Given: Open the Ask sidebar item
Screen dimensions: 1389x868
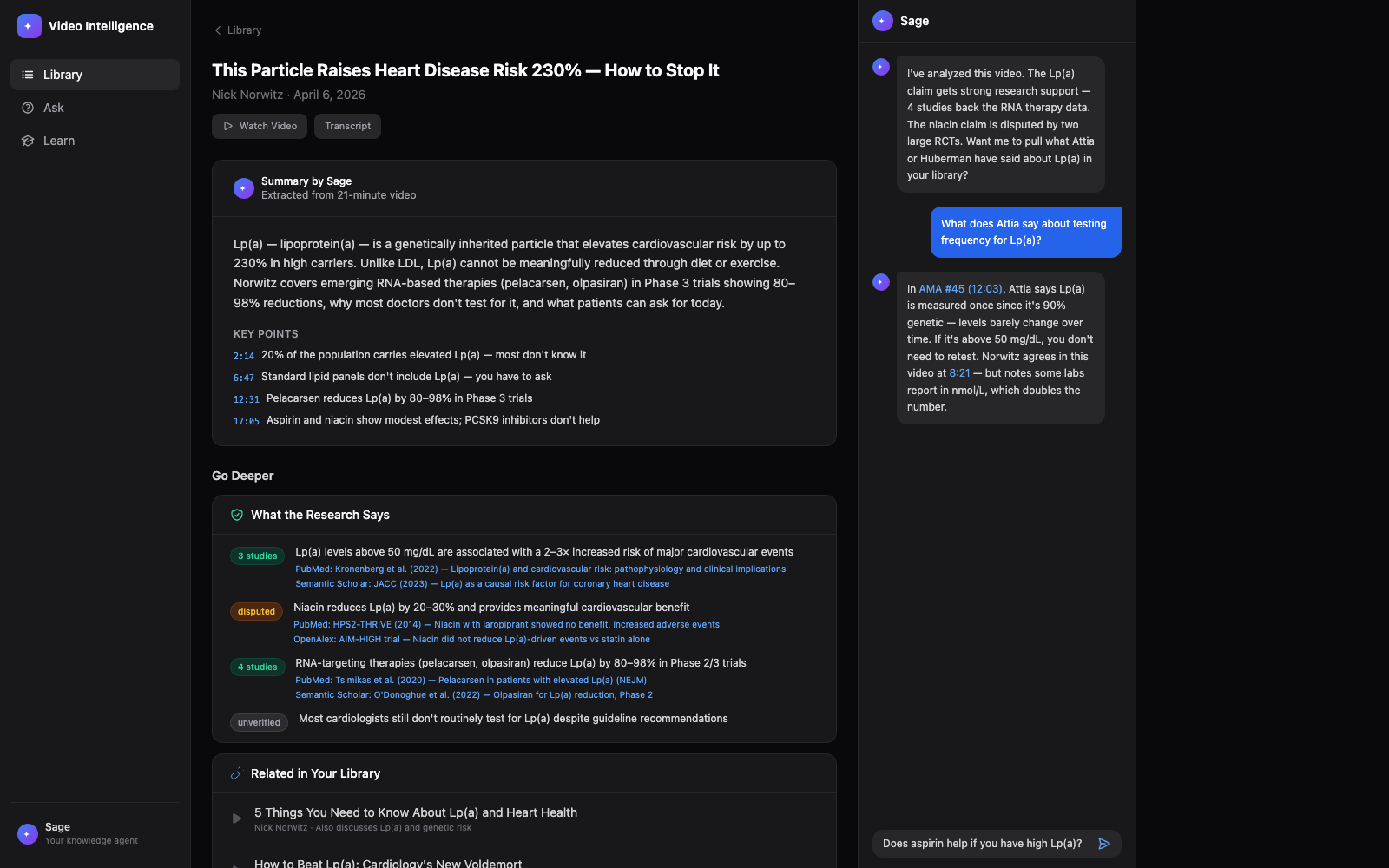Looking at the screenshot, I should [x=95, y=108].
